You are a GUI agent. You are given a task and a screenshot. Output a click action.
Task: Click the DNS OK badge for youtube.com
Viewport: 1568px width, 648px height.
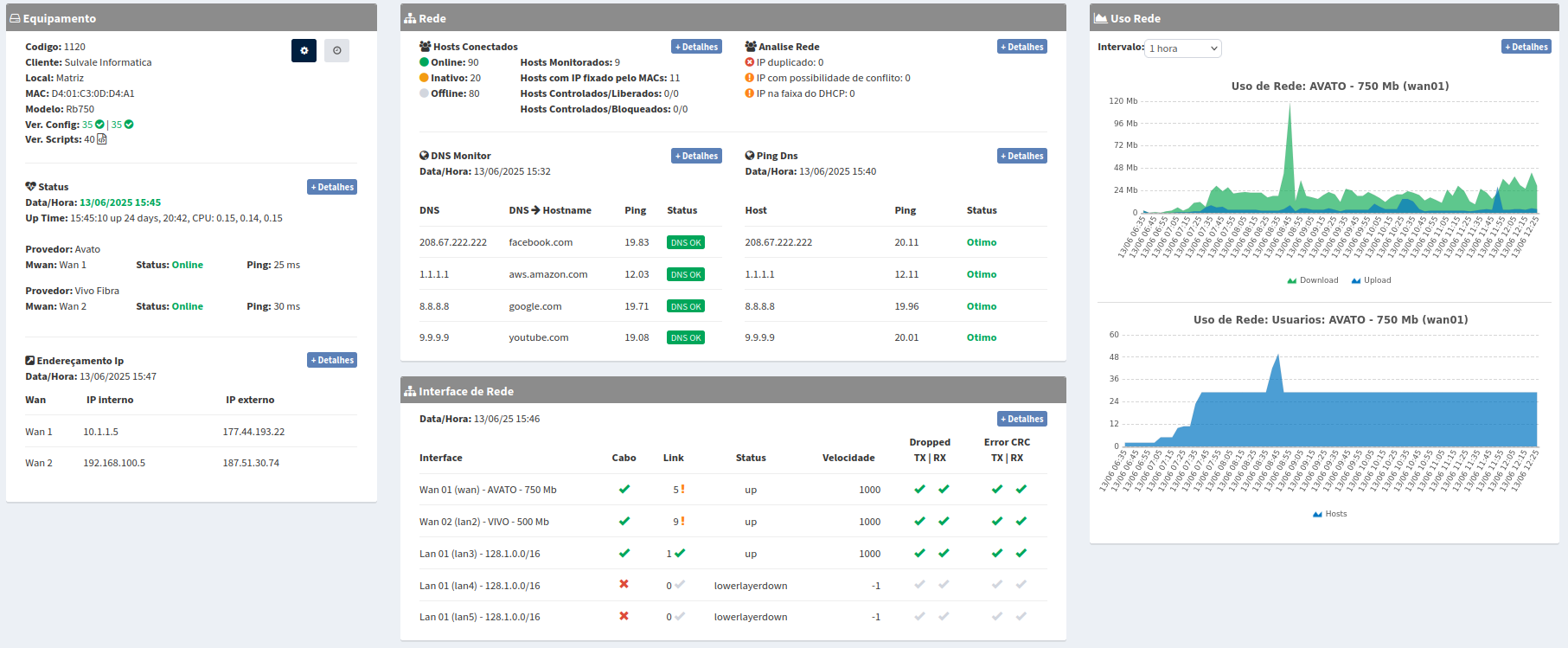click(x=686, y=337)
